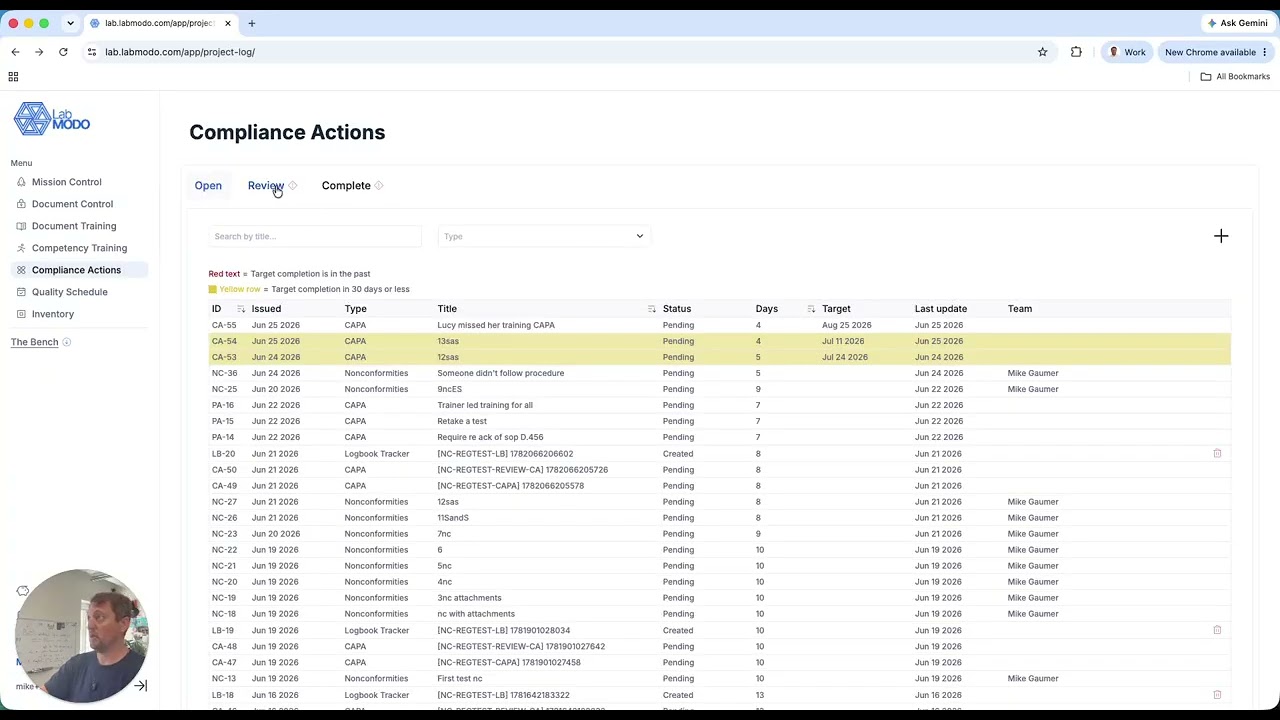Open the Chrome extensions puzzle icon

pos(1076,52)
